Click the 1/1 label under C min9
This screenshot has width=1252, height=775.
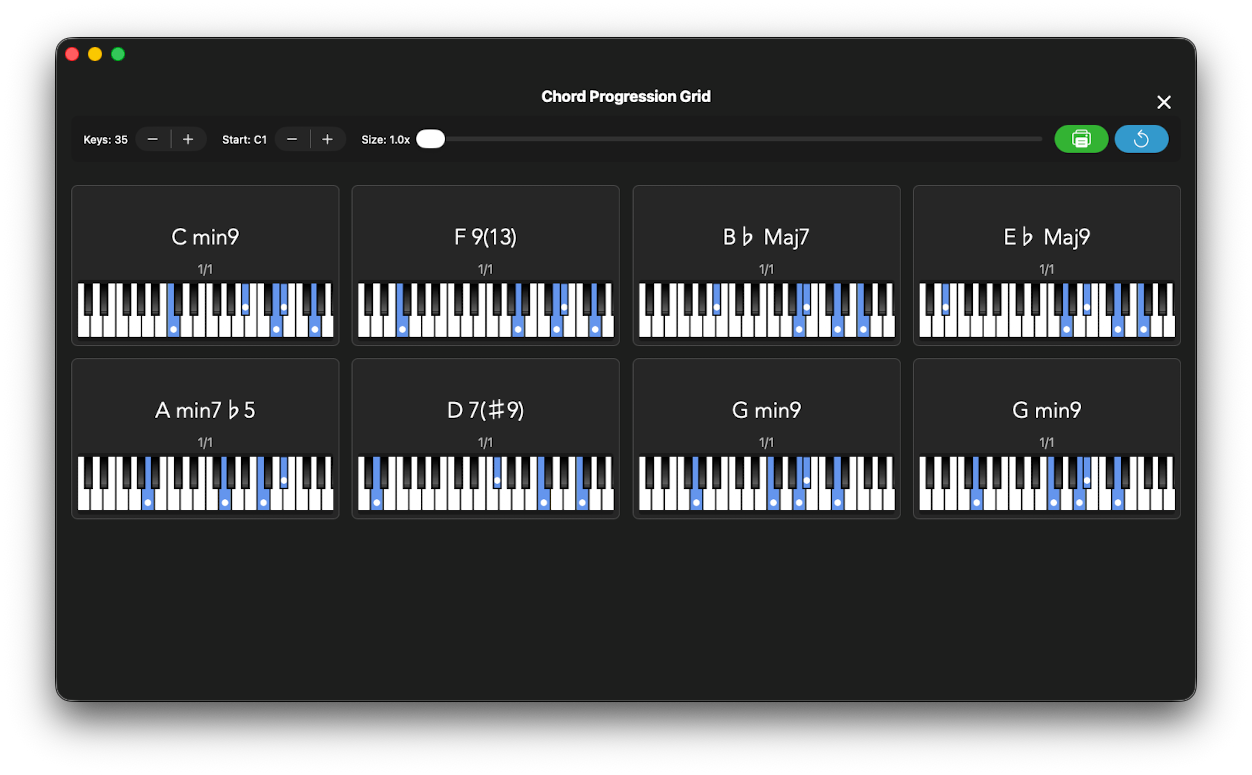204,268
